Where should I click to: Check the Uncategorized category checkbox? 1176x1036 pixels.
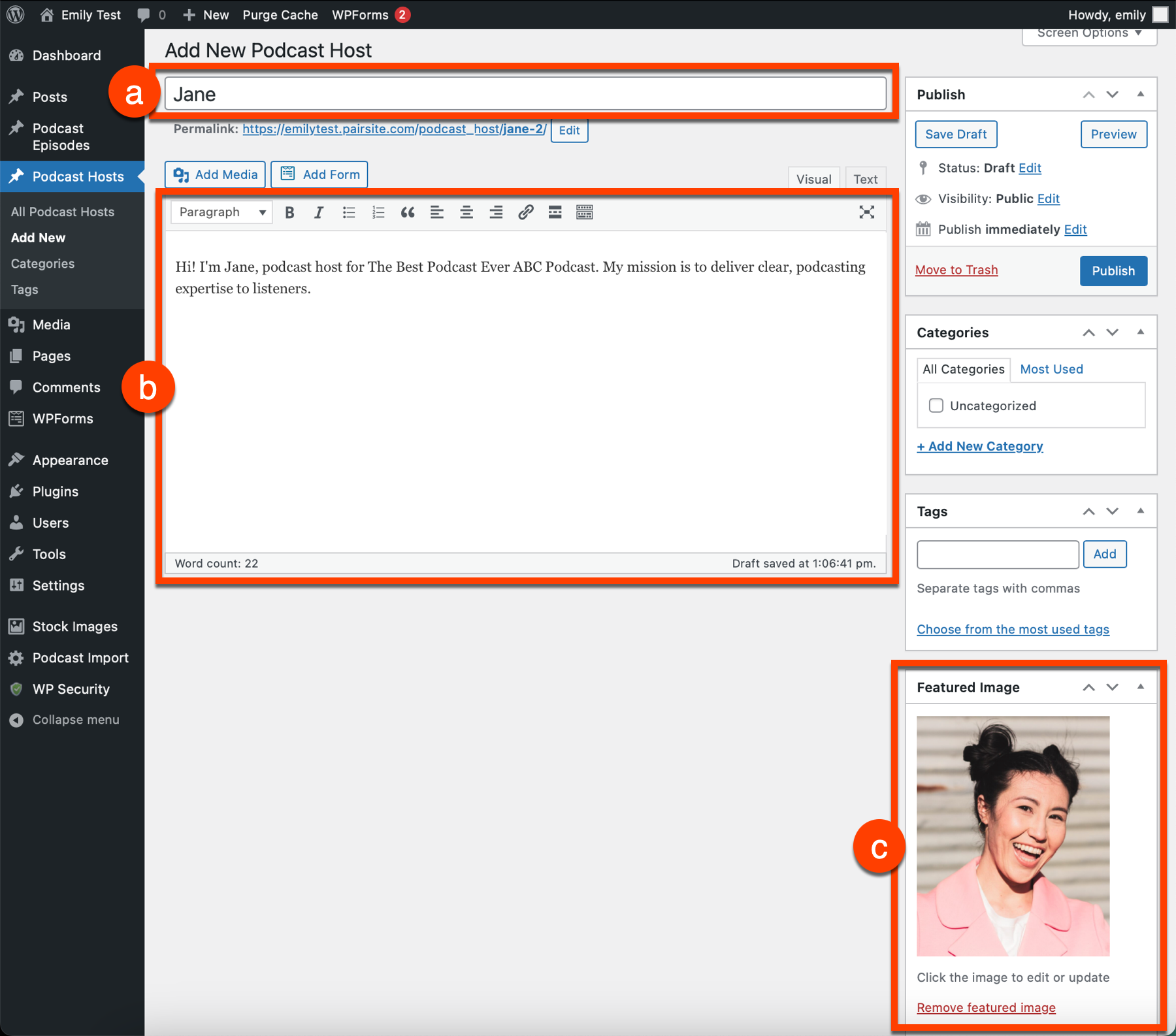[x=936, y=406]
